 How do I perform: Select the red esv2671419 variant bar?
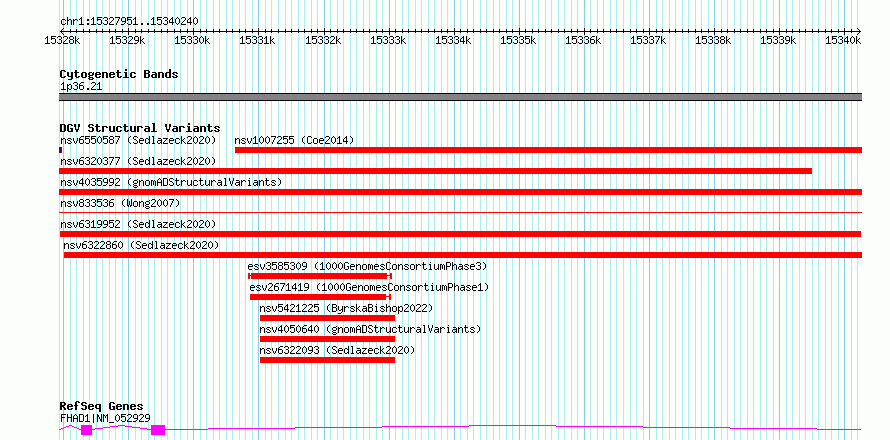(320, 297)
